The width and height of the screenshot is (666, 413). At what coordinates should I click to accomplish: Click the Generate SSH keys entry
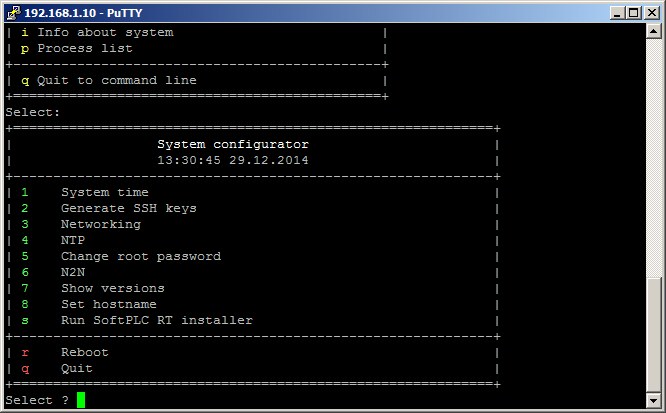point(128,208)
